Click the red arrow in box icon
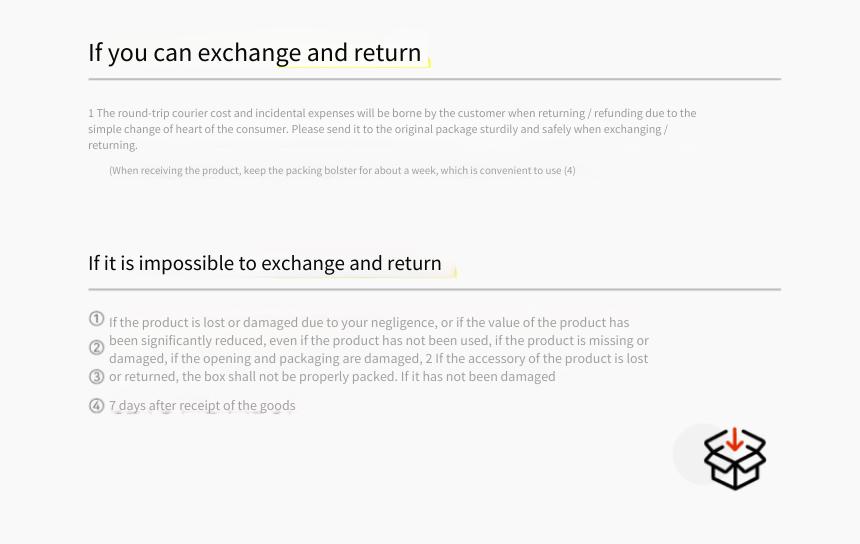Screen dimensions: 860x544 click(x=734, y=440)
